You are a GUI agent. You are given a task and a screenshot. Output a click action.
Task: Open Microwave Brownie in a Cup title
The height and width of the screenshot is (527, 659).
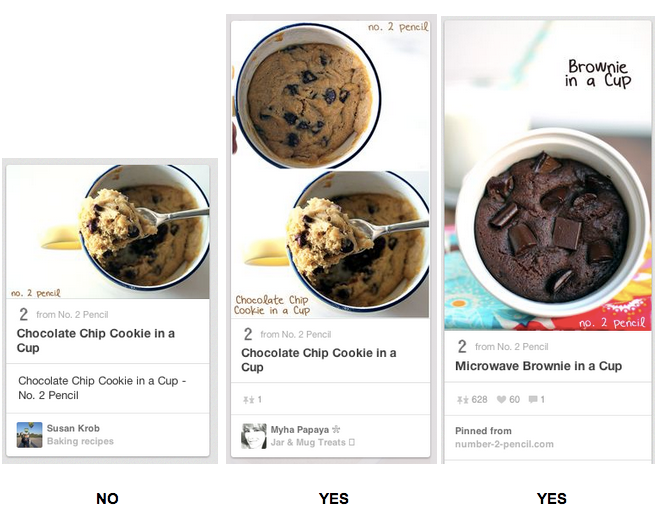(x=538, y=366)
